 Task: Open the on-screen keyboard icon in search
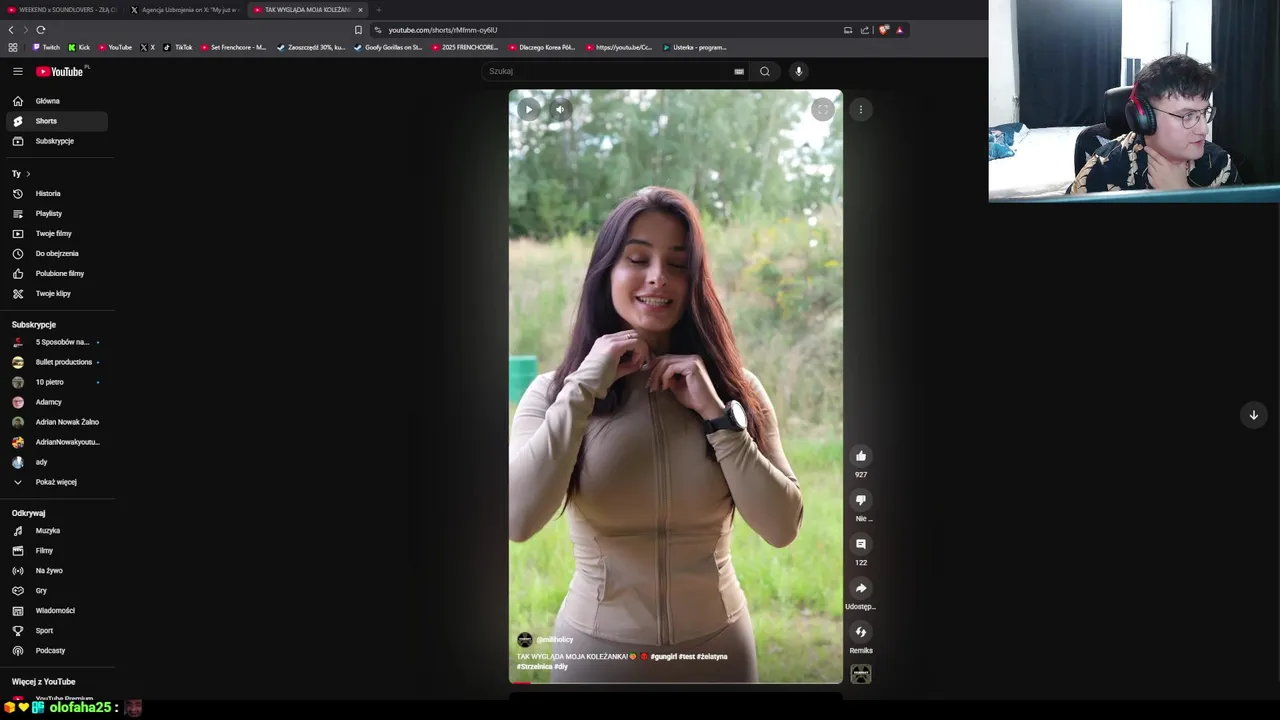pos(739,71)
